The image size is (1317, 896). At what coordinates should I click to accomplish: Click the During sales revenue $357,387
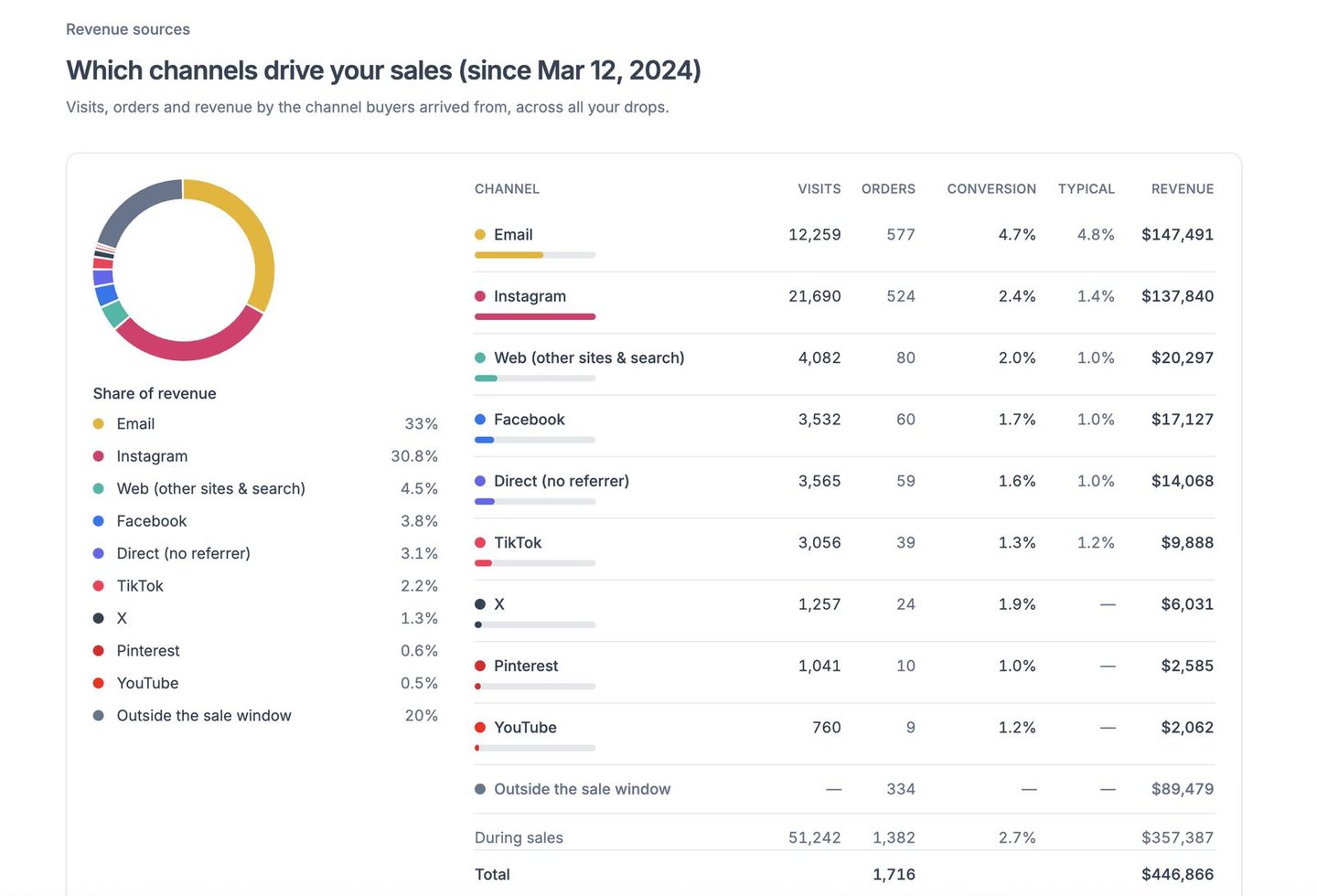click(x=1178, y=838)
